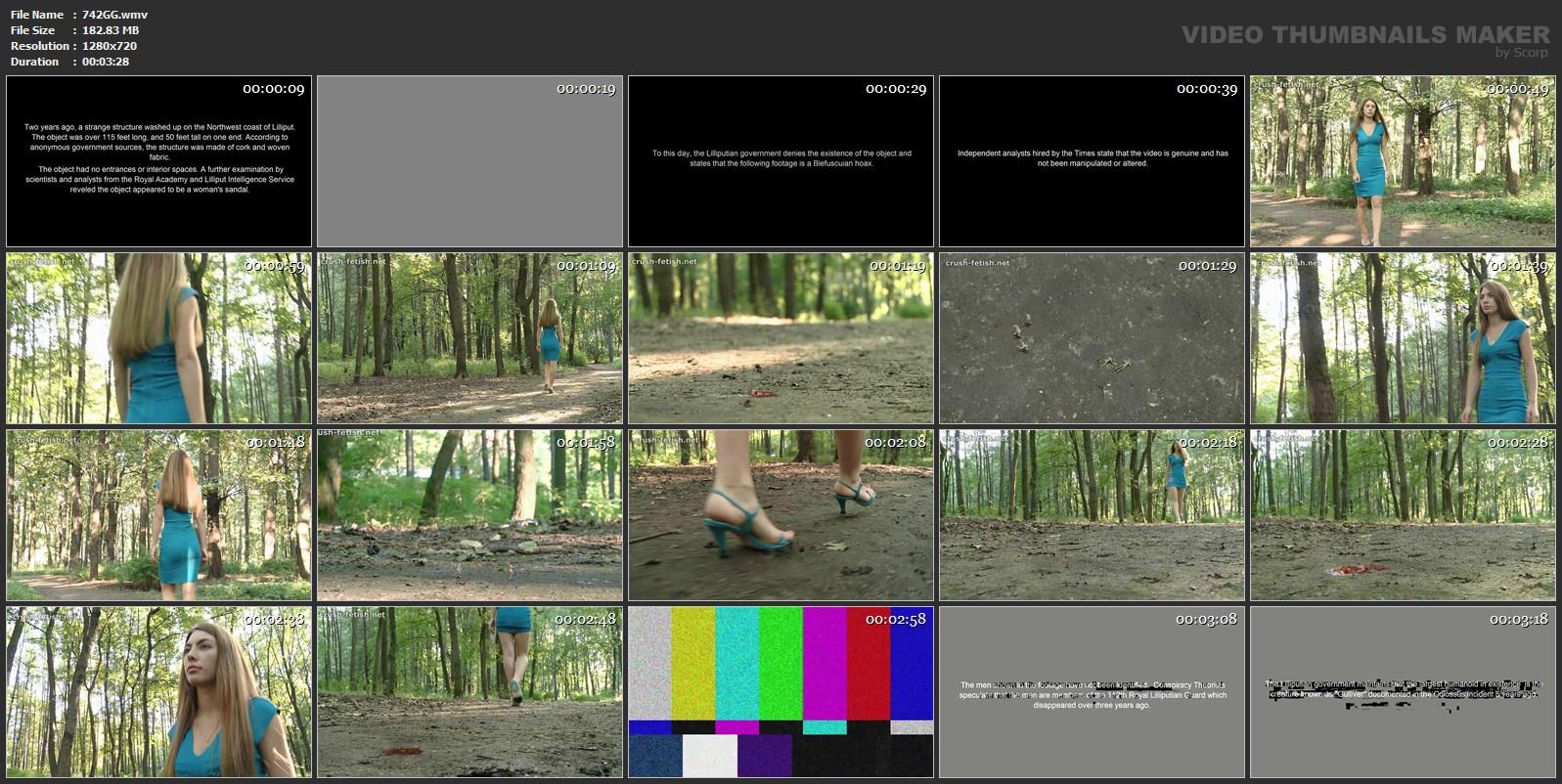This screenshot has width=1562, height=784.
Task: Open the gray ground thumbnail at 00:01:29
Action: 1092,338
